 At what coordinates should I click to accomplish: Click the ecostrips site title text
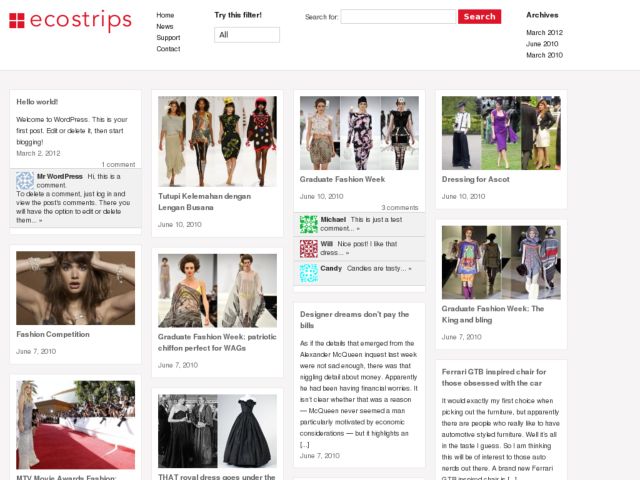click(81, 20)
